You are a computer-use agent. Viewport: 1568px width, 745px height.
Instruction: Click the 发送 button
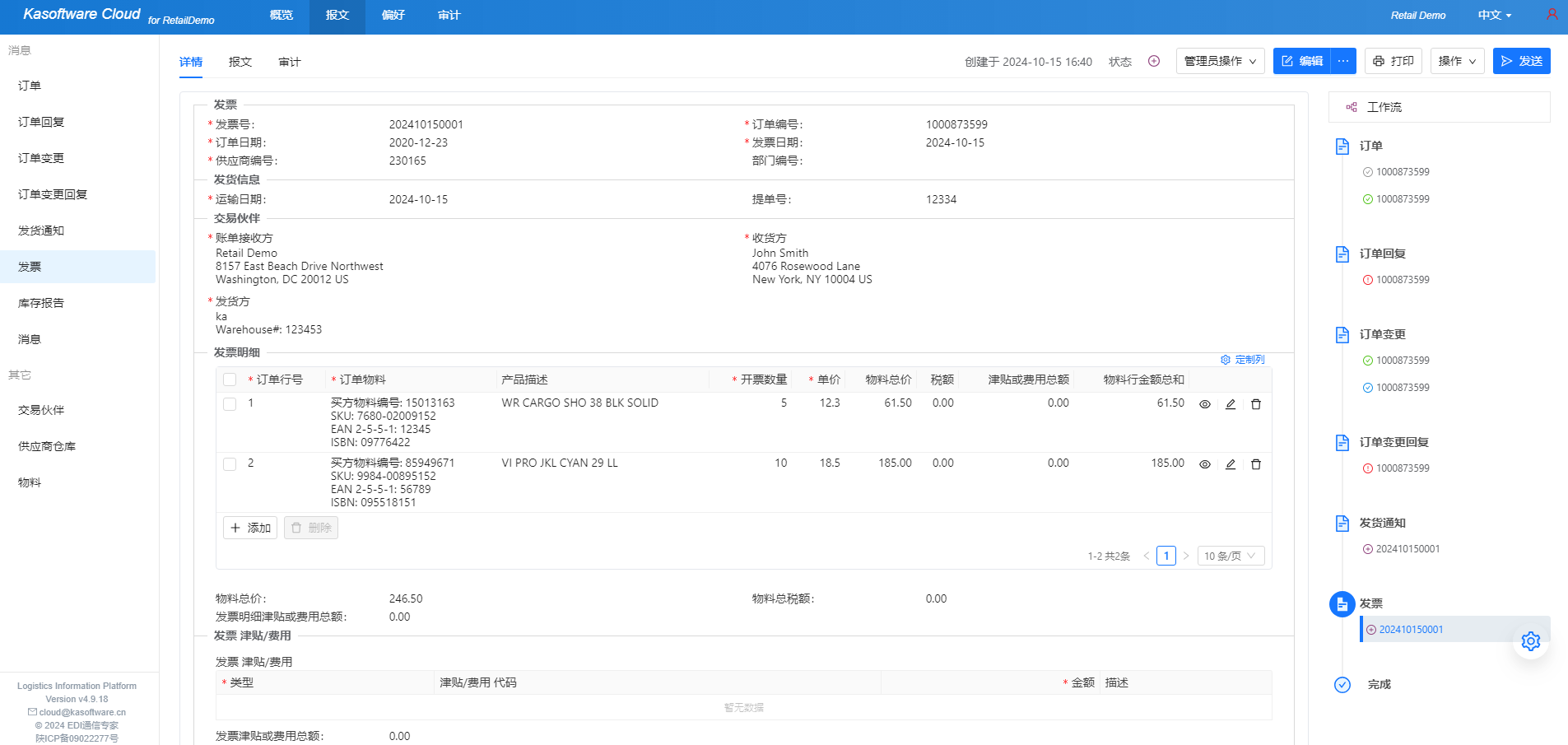pos(1521,61)
